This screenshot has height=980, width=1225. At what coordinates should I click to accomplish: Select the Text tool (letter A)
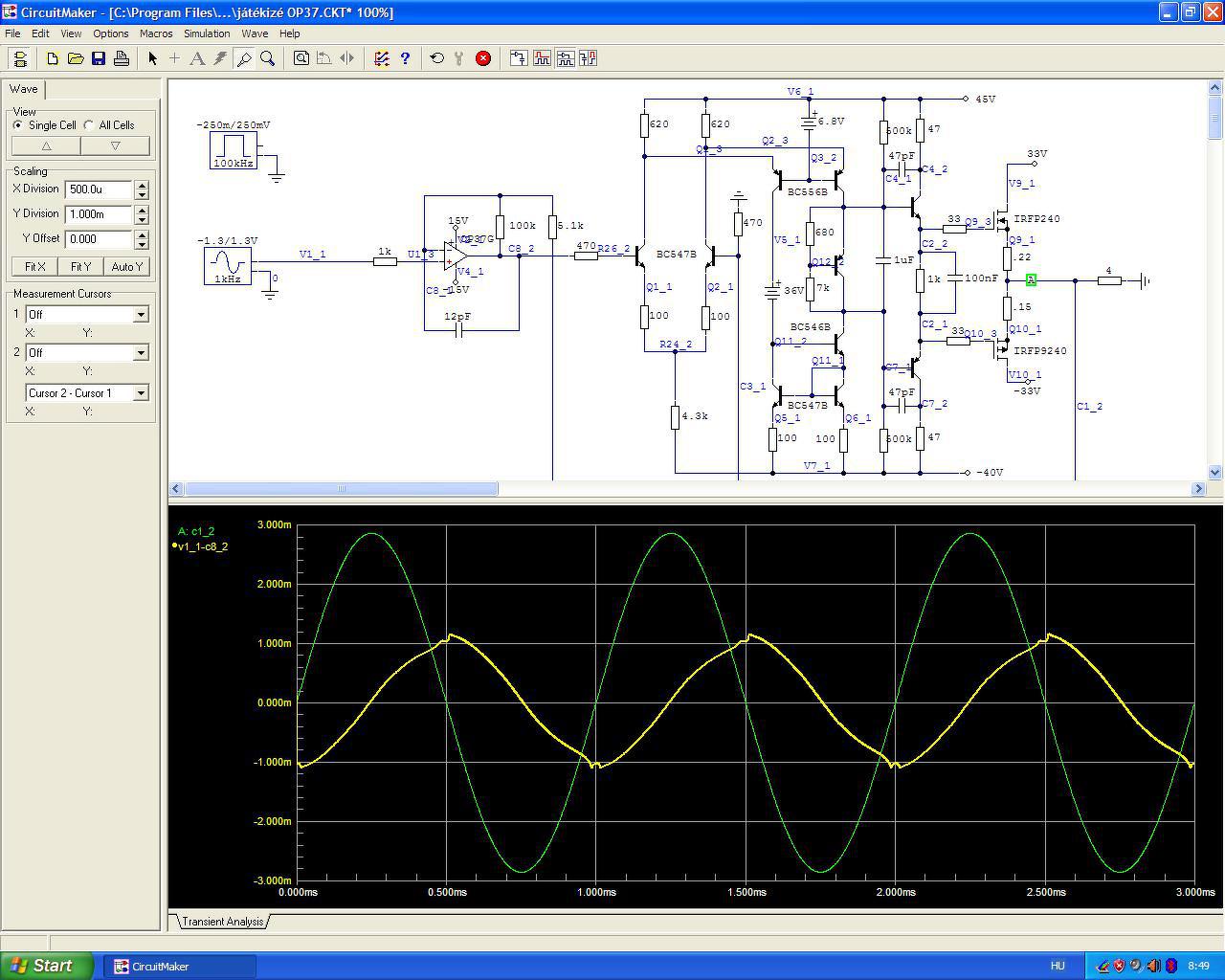pos(197,58)
